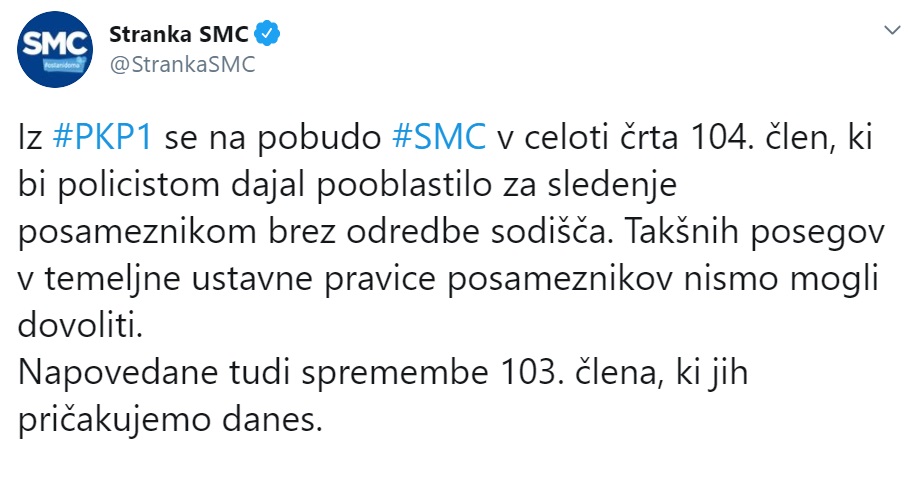Follow the #SMC hashtag link
Viewport: 915px width, 478px height.
[x=438, y=138]
